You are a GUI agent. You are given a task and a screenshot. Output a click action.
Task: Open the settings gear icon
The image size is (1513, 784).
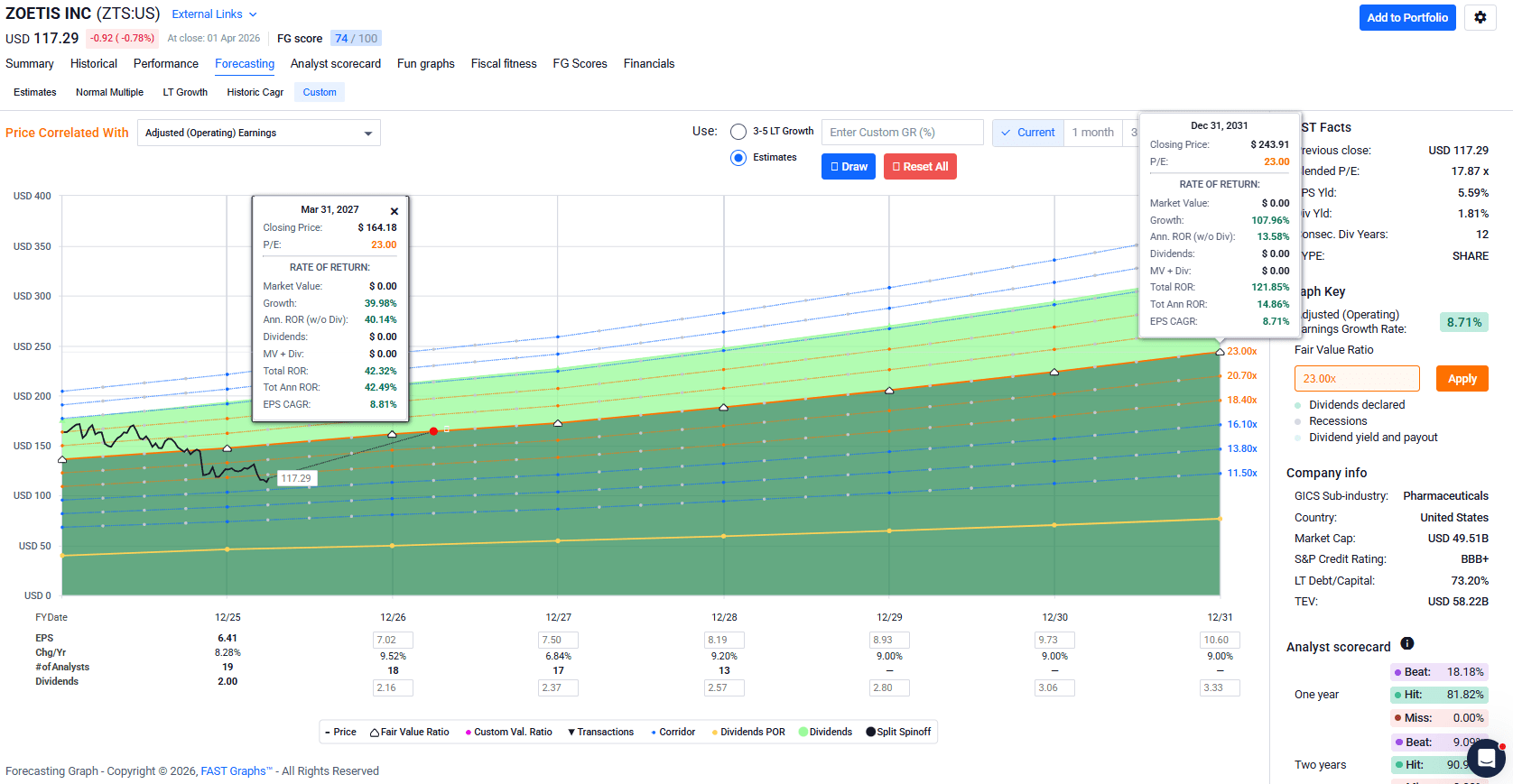coord(1481,17)
